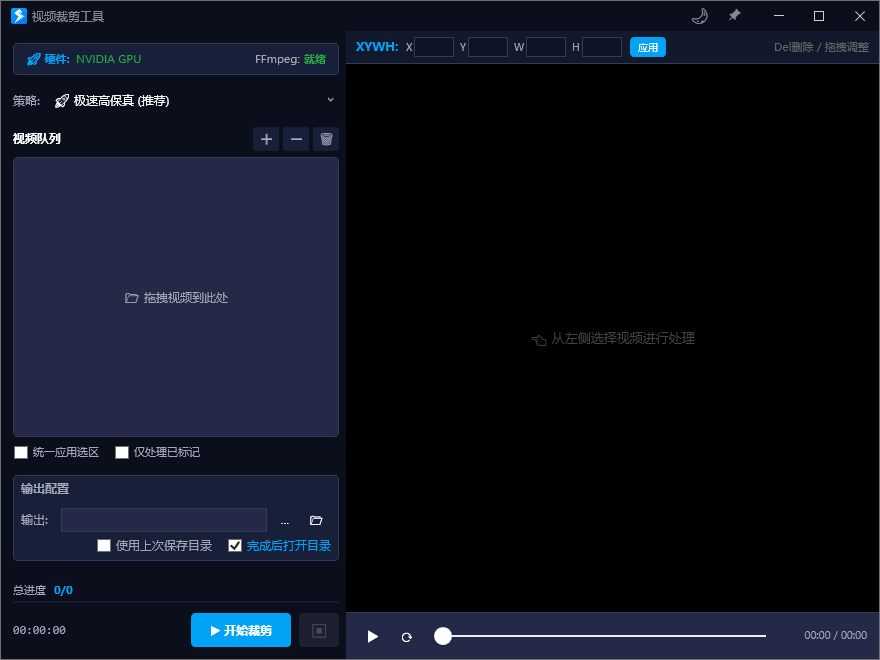Enable 统一应用选区 checkbox
Viewport: 880px width, 660px height.
point(21,452)
